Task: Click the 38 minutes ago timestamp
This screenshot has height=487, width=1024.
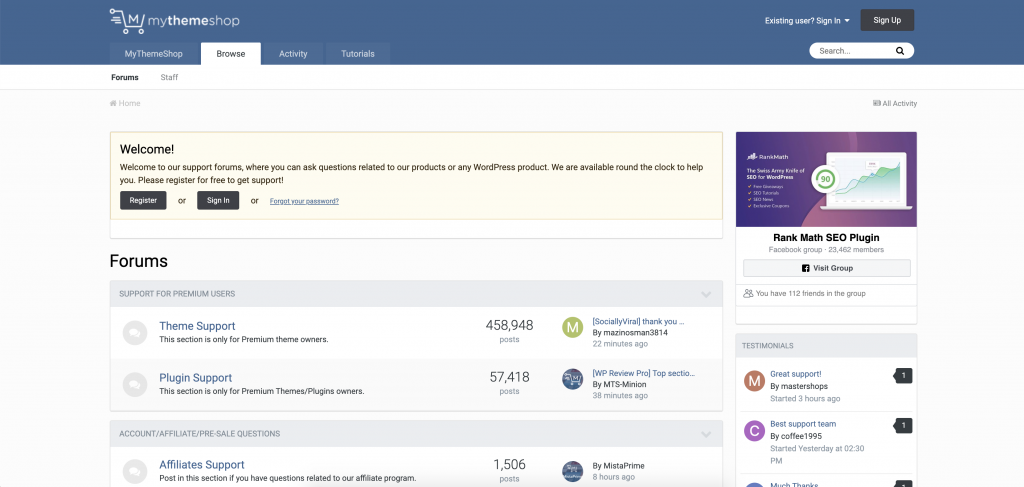Action: pos(620,396)
